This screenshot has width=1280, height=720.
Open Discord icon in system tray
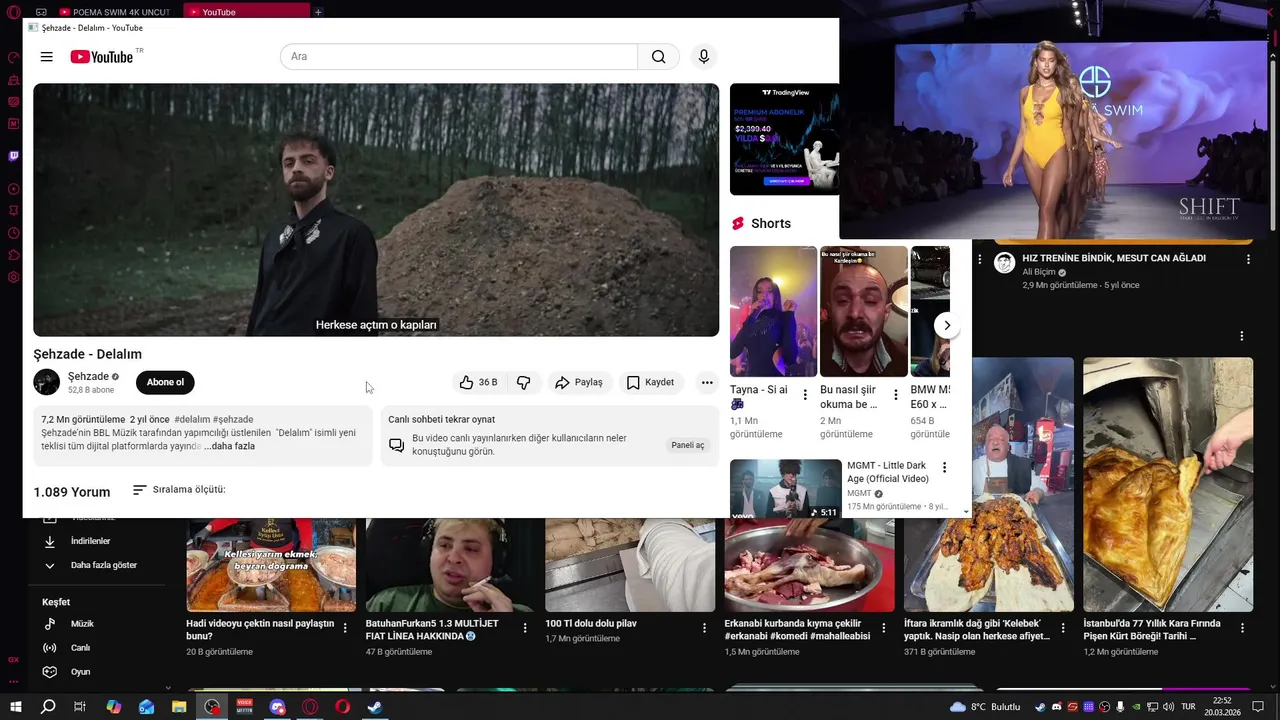click(1057, 707)
